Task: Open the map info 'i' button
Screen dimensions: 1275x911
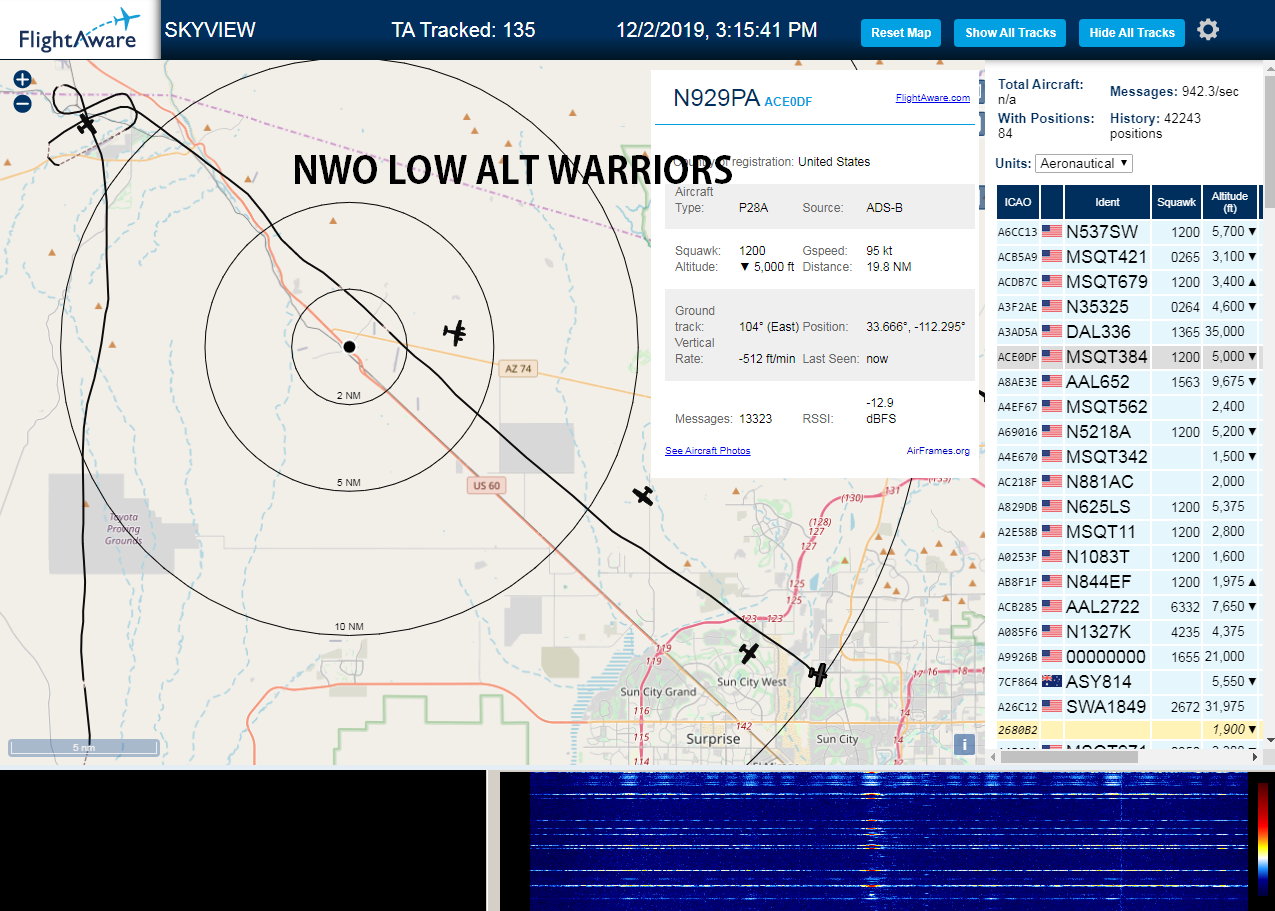Action: (964, 744)
